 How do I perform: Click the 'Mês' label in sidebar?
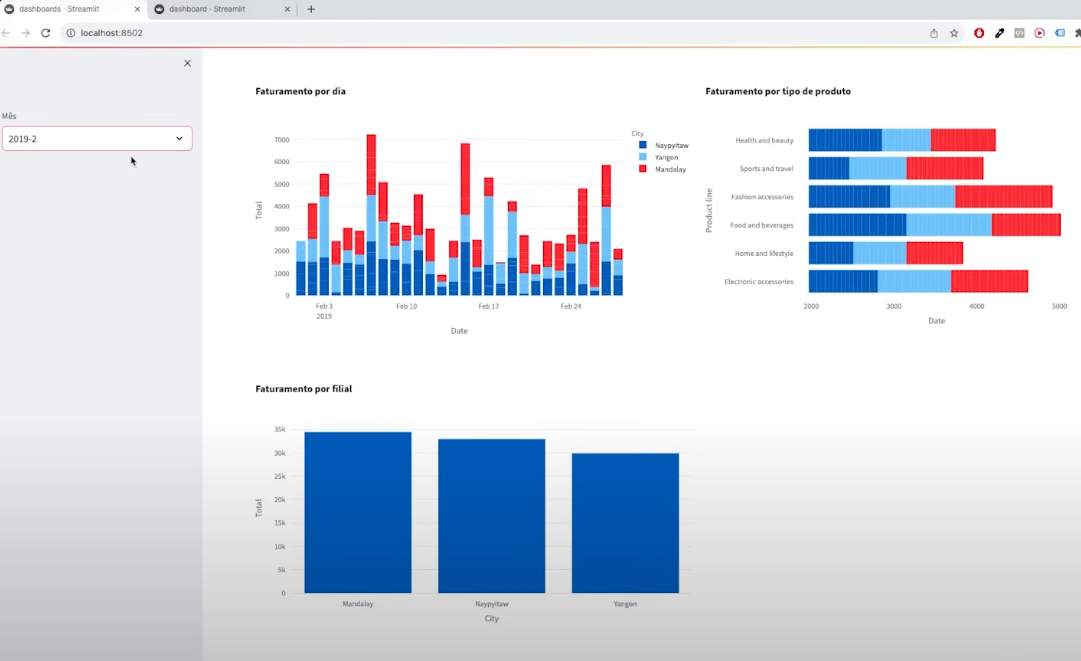[x=9, y=116]
